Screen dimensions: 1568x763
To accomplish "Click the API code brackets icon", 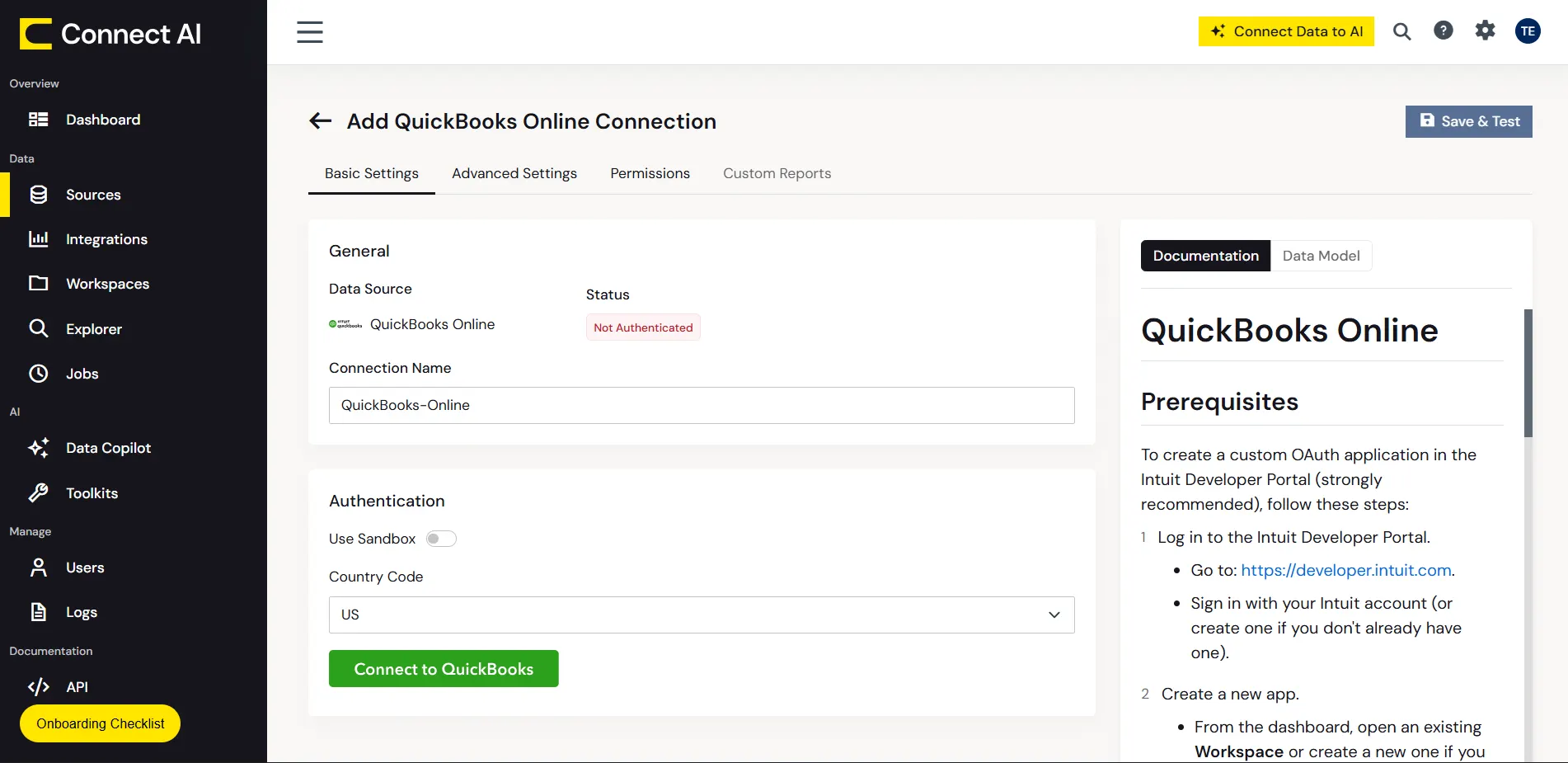I will coord(39,687).
